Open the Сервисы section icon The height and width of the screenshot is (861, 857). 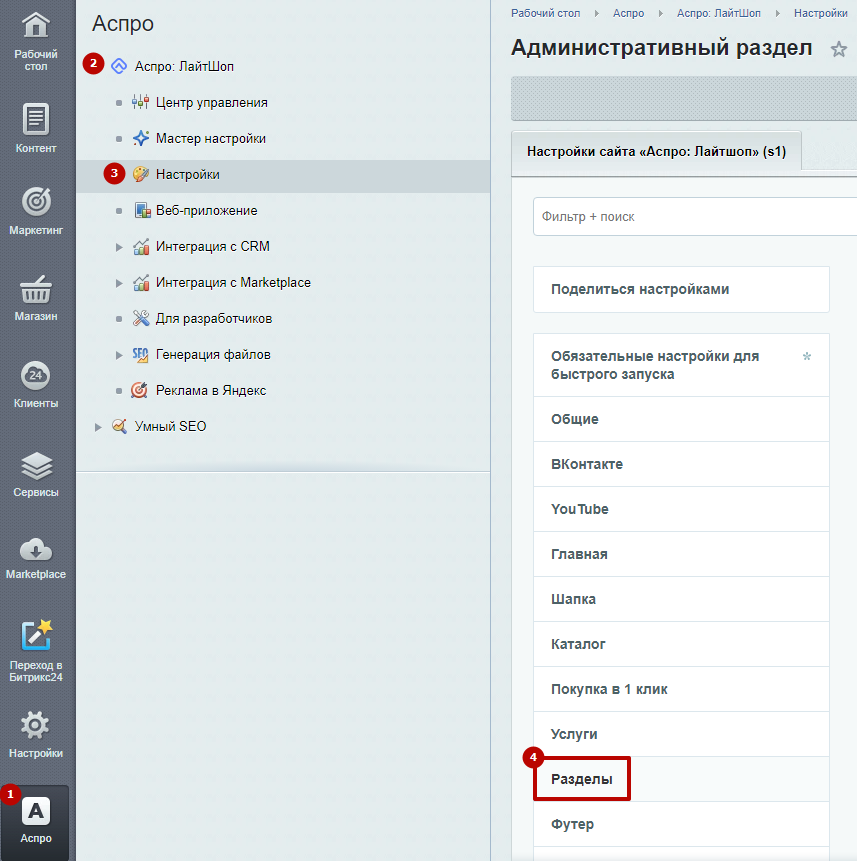(36, 466)
